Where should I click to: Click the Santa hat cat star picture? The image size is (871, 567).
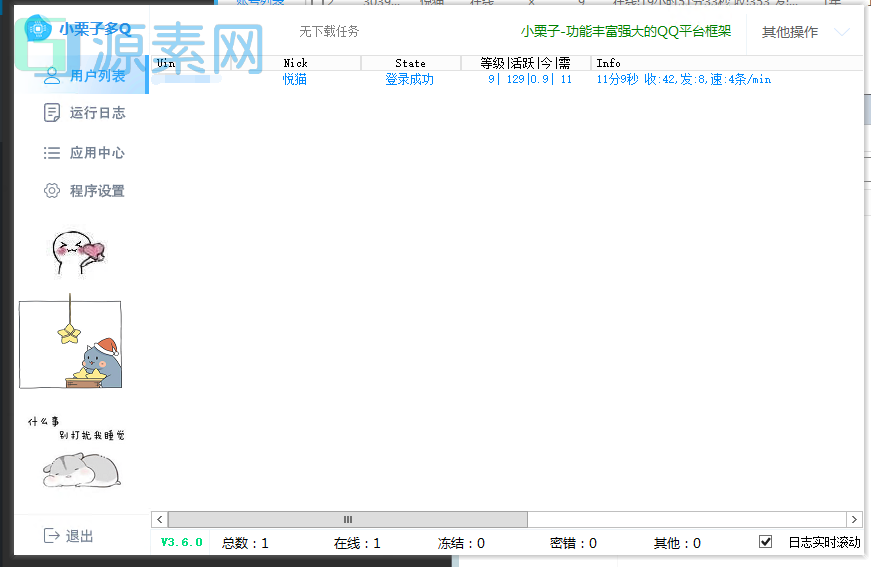[70, 342]
